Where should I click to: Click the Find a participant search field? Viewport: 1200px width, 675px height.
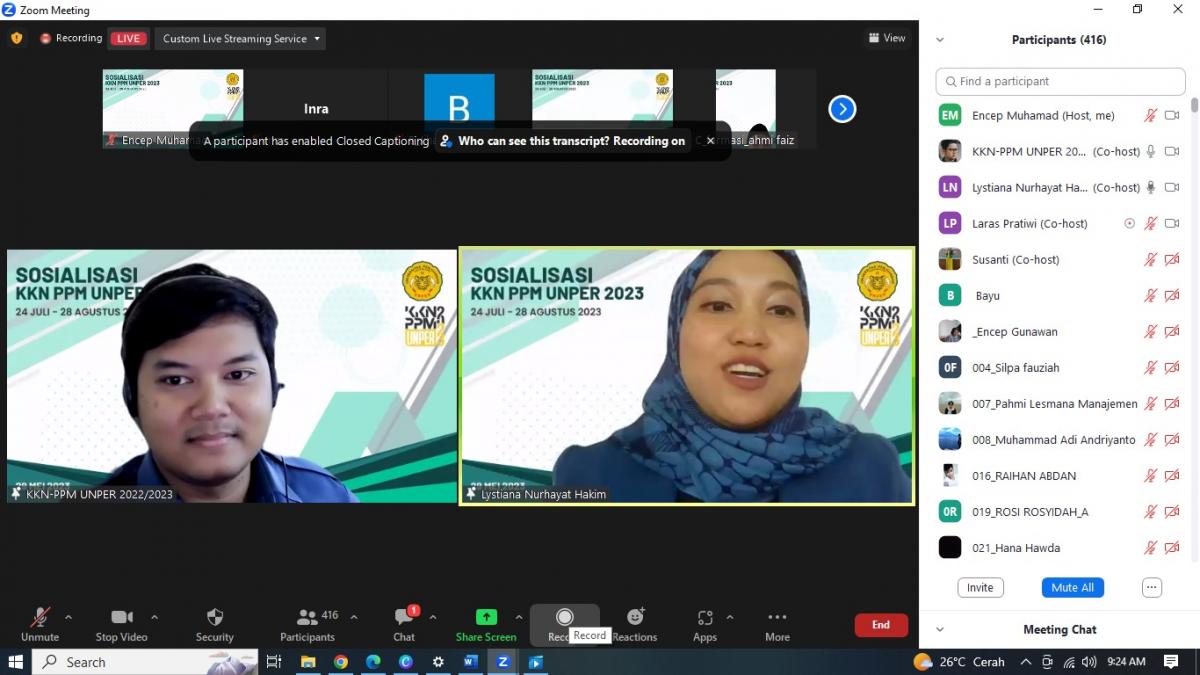pyautogui.click(x=1060, y=81)
